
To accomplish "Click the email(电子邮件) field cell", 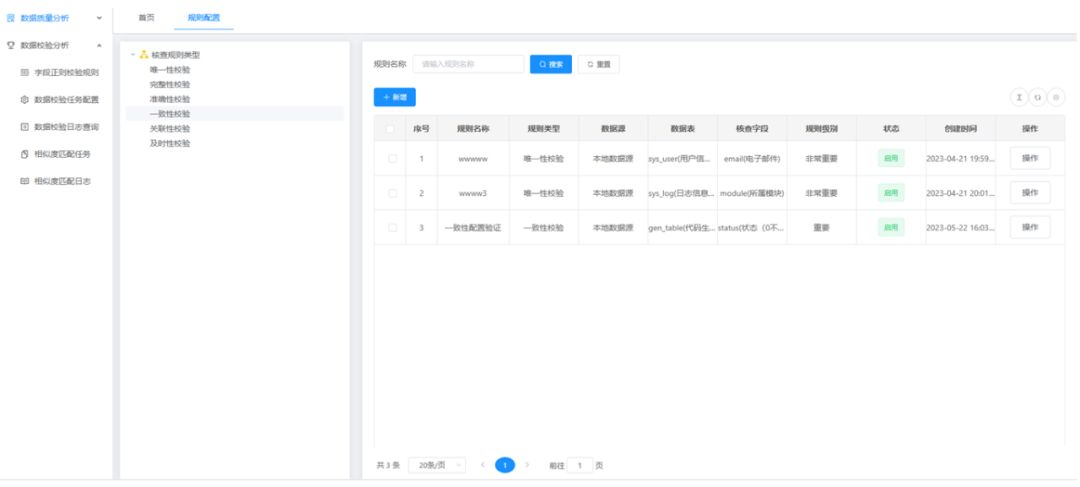I will coord(752,158).
